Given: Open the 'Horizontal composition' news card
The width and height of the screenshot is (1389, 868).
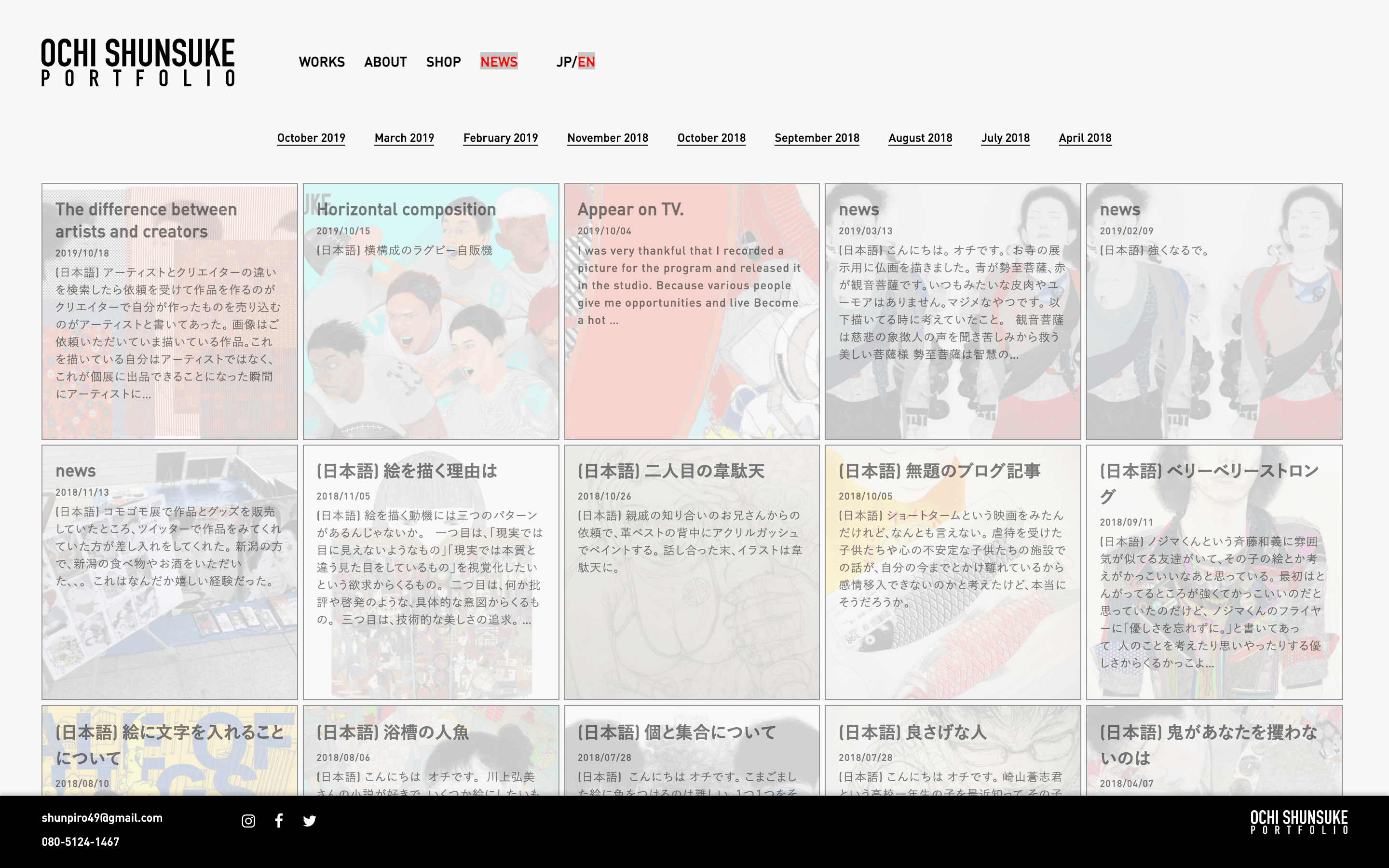Looking at the screenshot, I should click(x=431, y=312).
